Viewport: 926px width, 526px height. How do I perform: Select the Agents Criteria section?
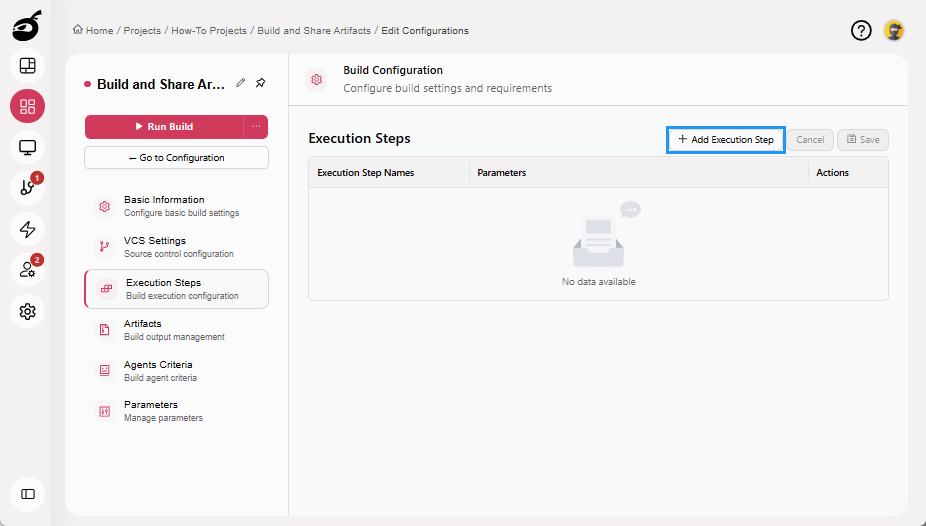coord(176,371)
